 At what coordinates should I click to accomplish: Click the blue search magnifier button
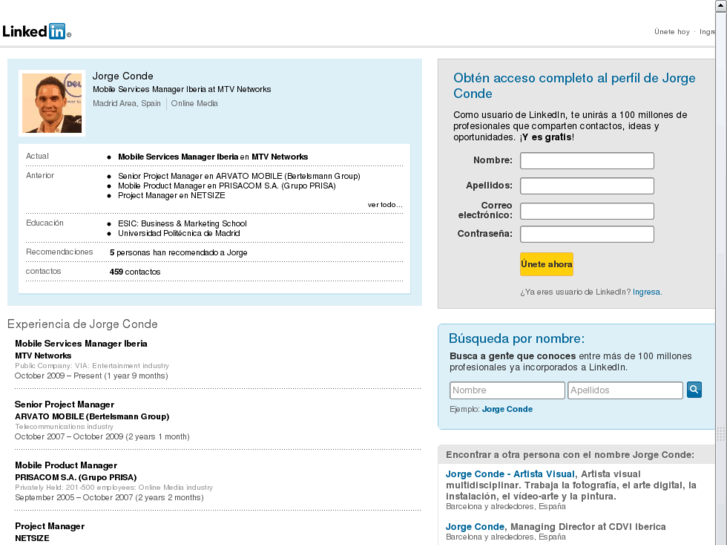click(694, 390)
